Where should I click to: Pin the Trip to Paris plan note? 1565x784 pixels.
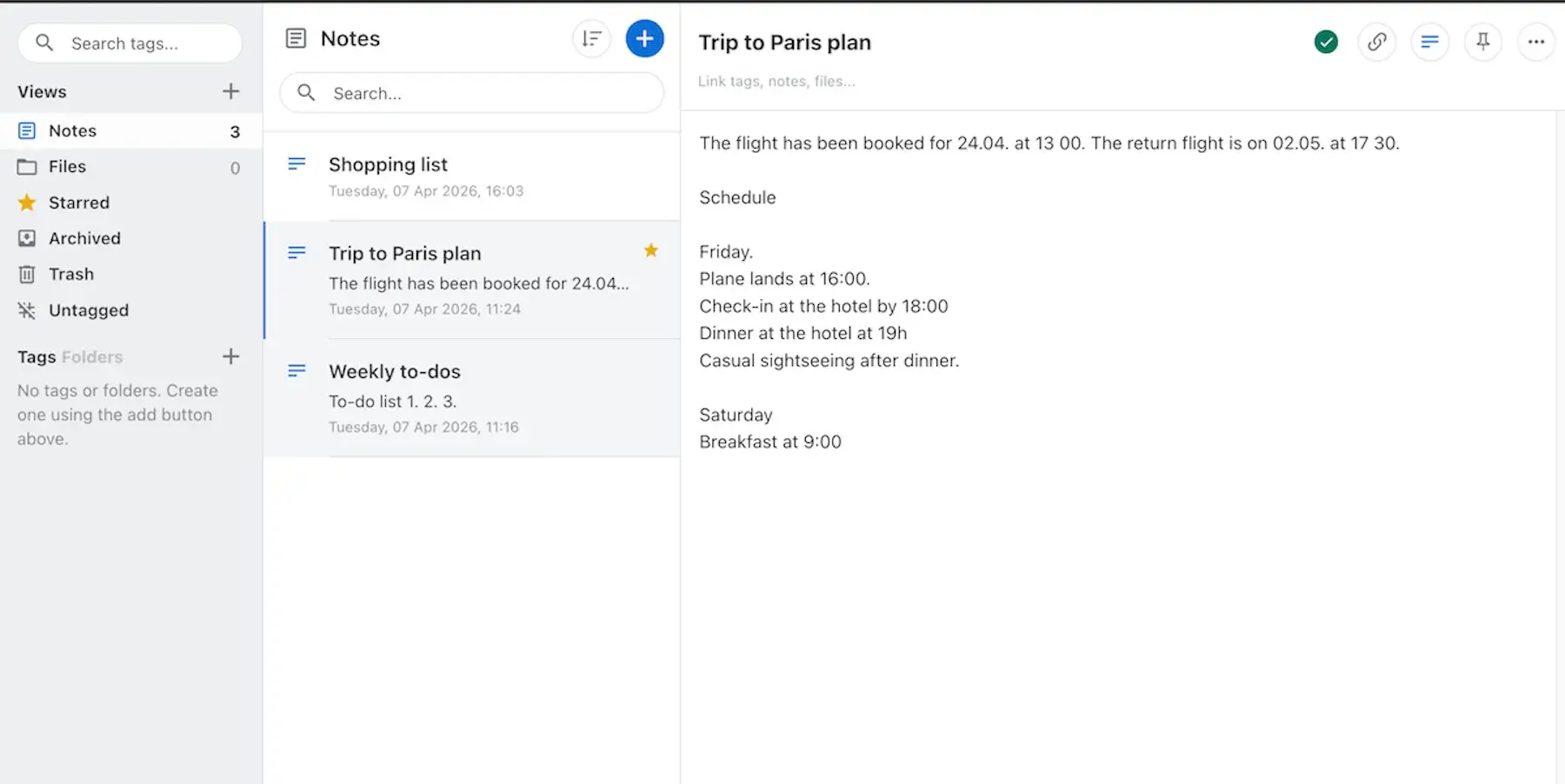1483,42
